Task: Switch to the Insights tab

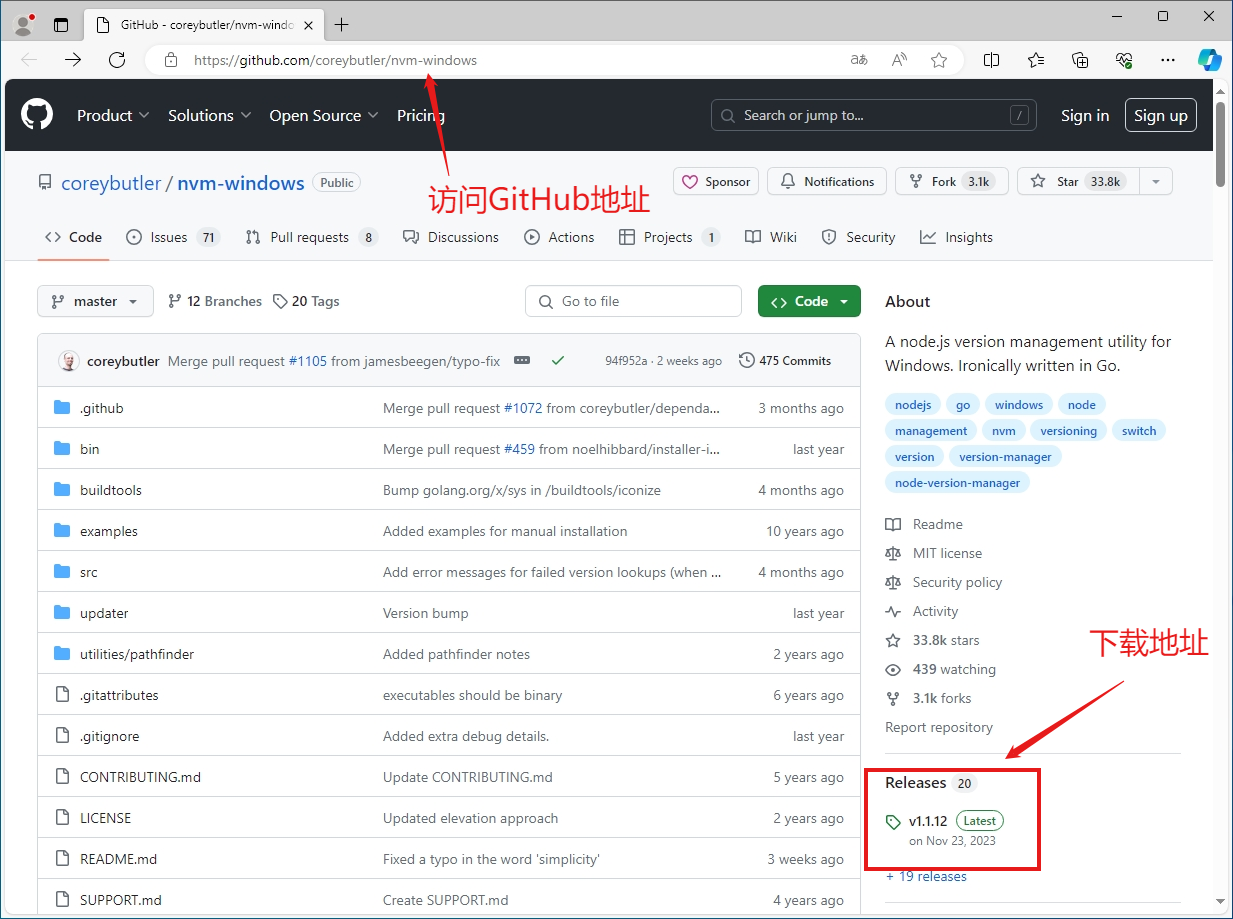Action: click(957, 237)
